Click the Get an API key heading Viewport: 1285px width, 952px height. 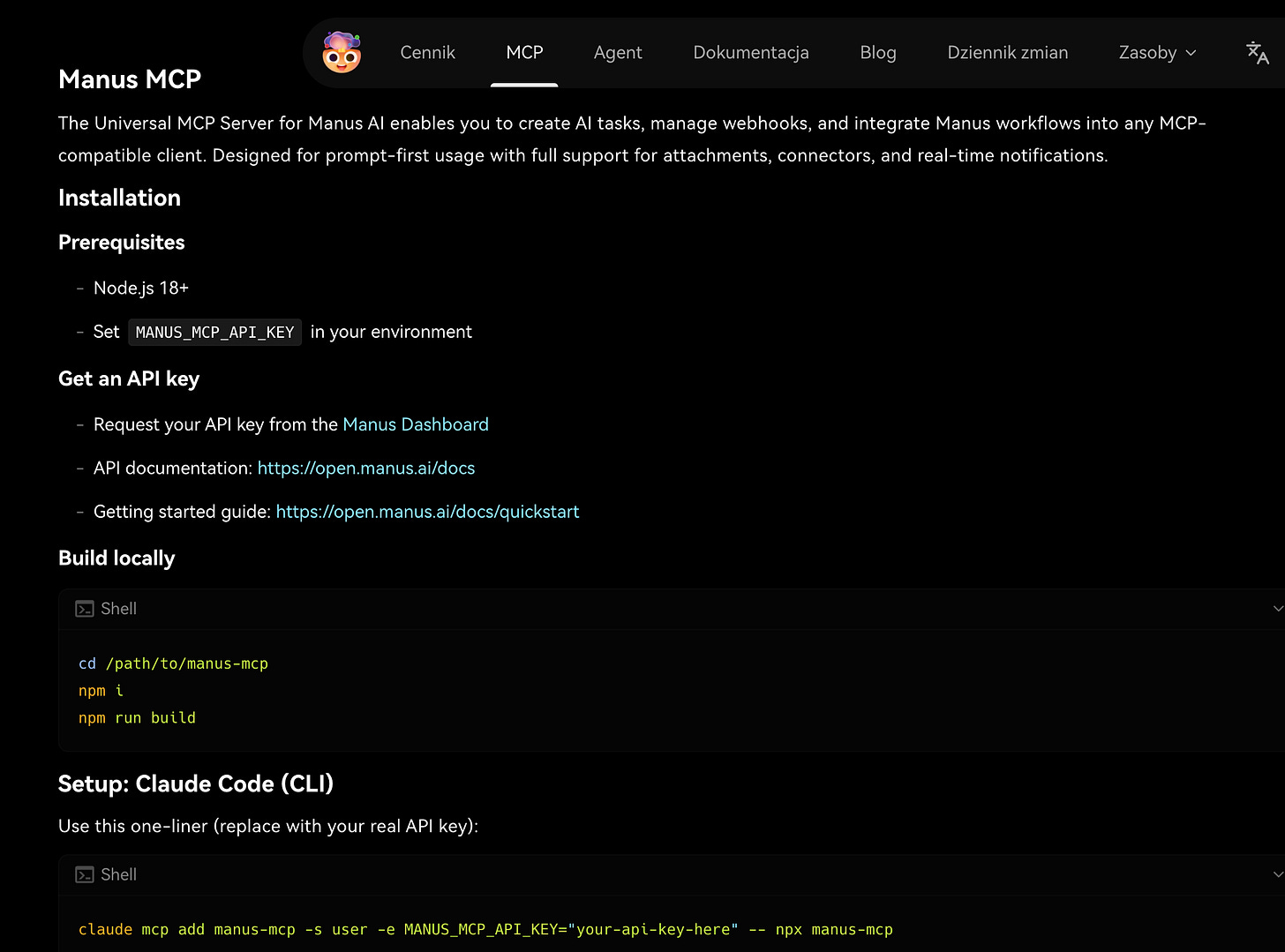click(129, 379)
